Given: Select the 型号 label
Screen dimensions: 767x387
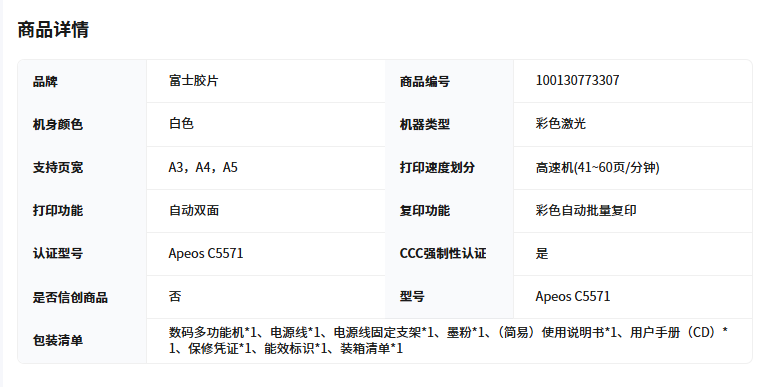Looking at the screenshot, I should tap(412, 296).
